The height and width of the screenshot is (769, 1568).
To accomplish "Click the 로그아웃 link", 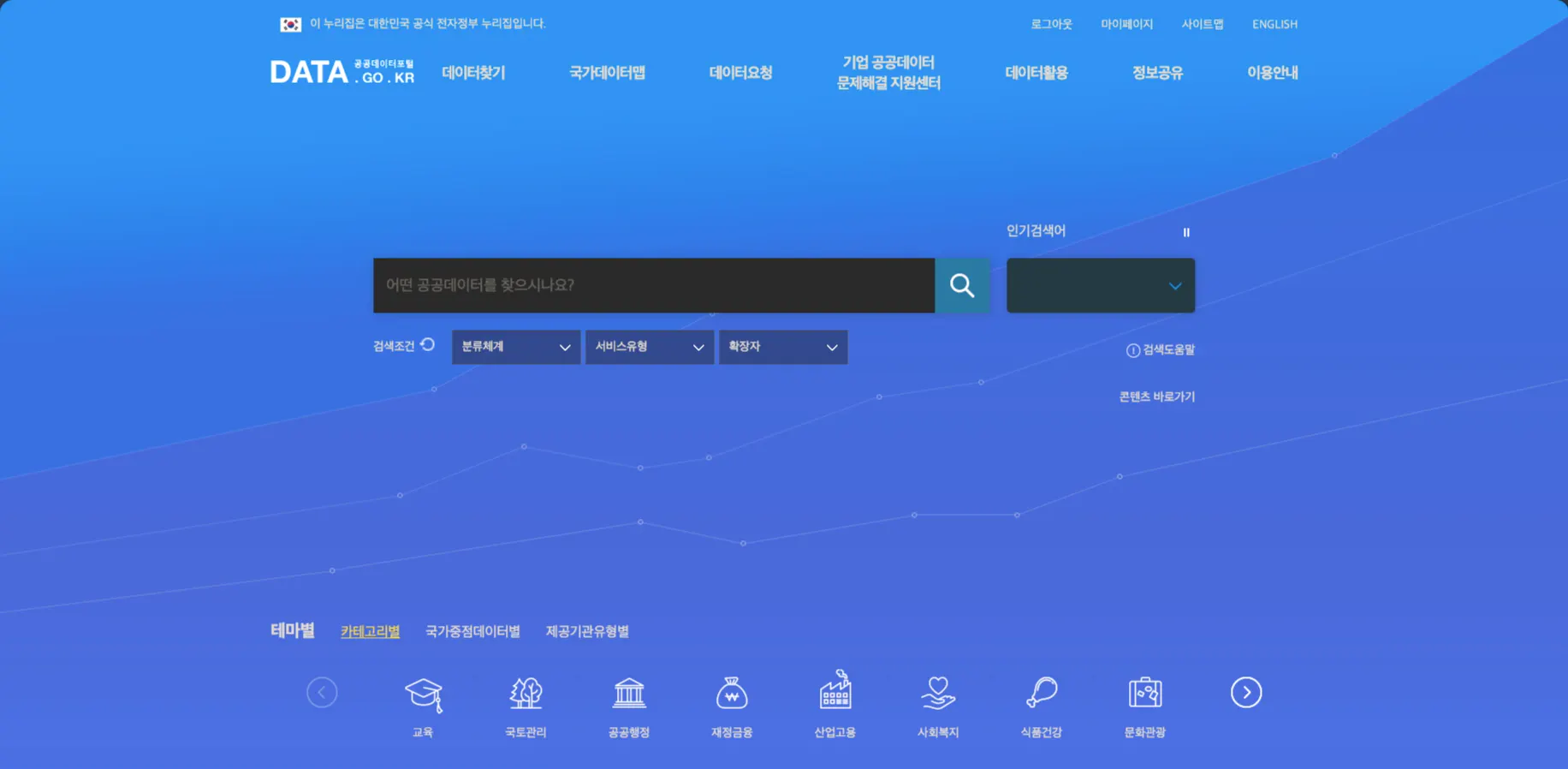I will 1051,24.
